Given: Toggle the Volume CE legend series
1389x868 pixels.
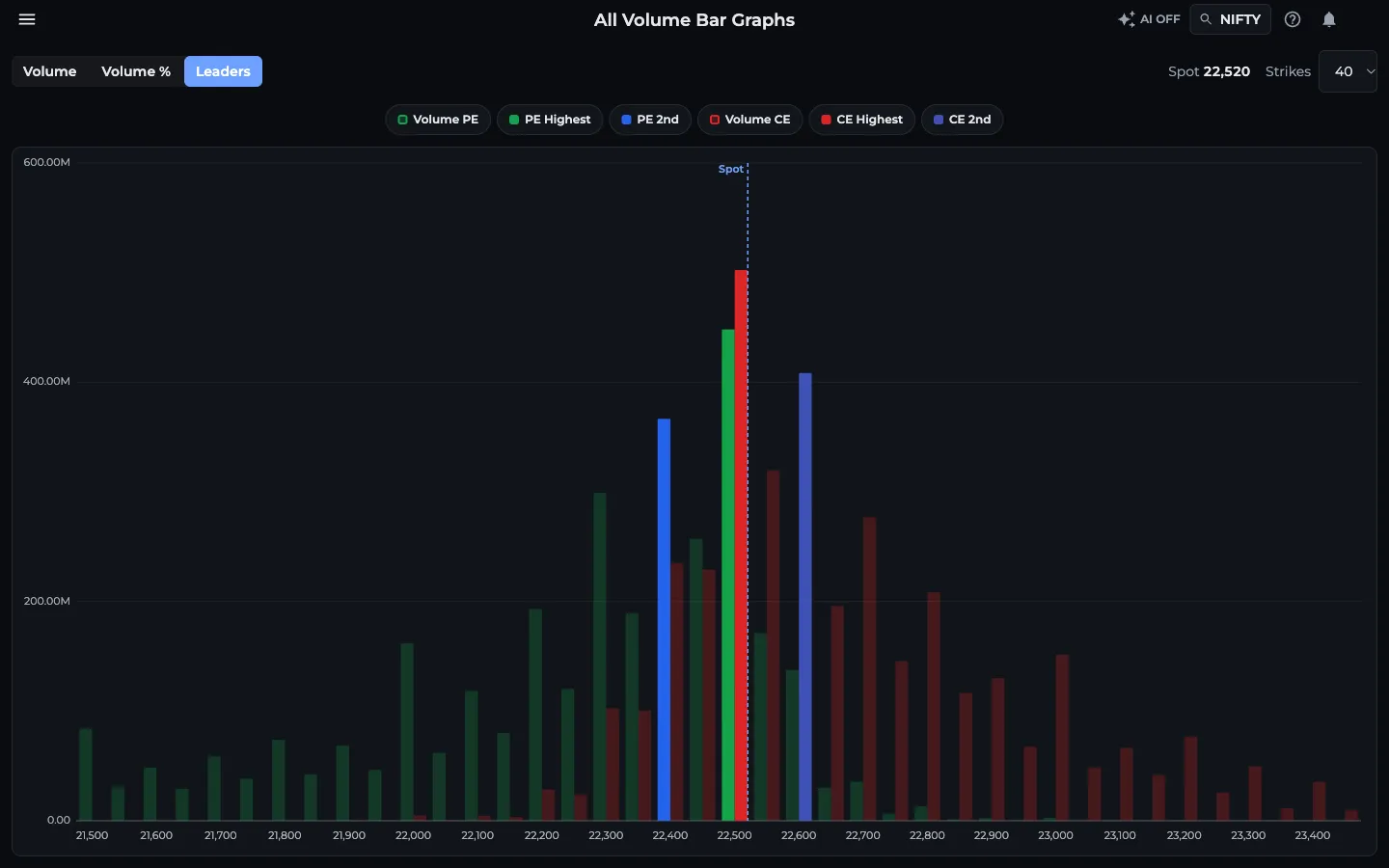Looking at the screenshot, I should coord(749,120).
